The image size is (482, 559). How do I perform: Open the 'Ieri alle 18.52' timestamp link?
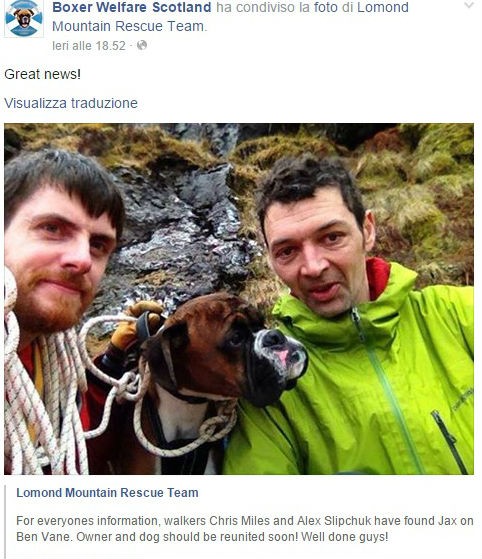pos(89,46)
